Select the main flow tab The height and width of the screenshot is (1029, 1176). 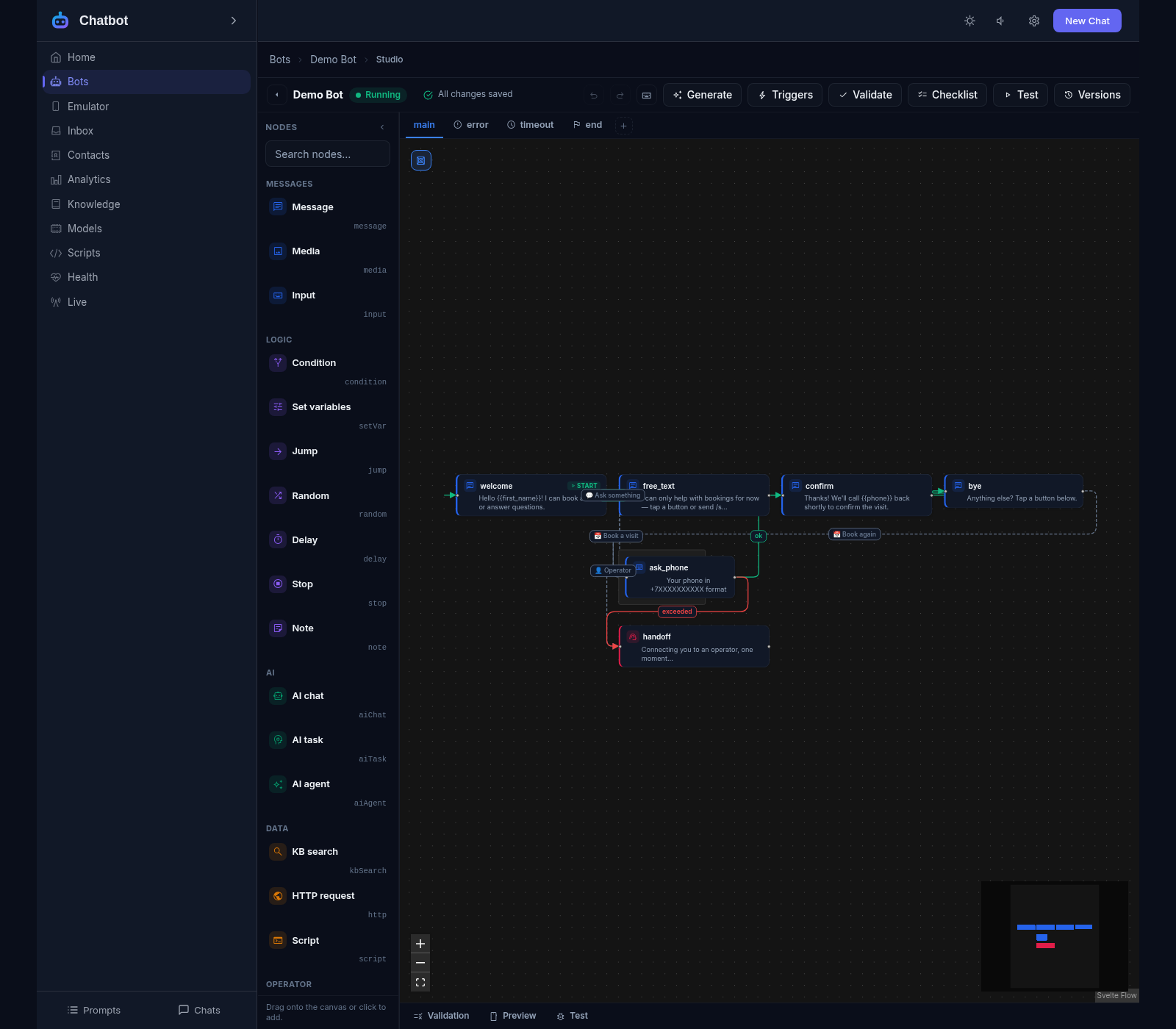[424, 125]
